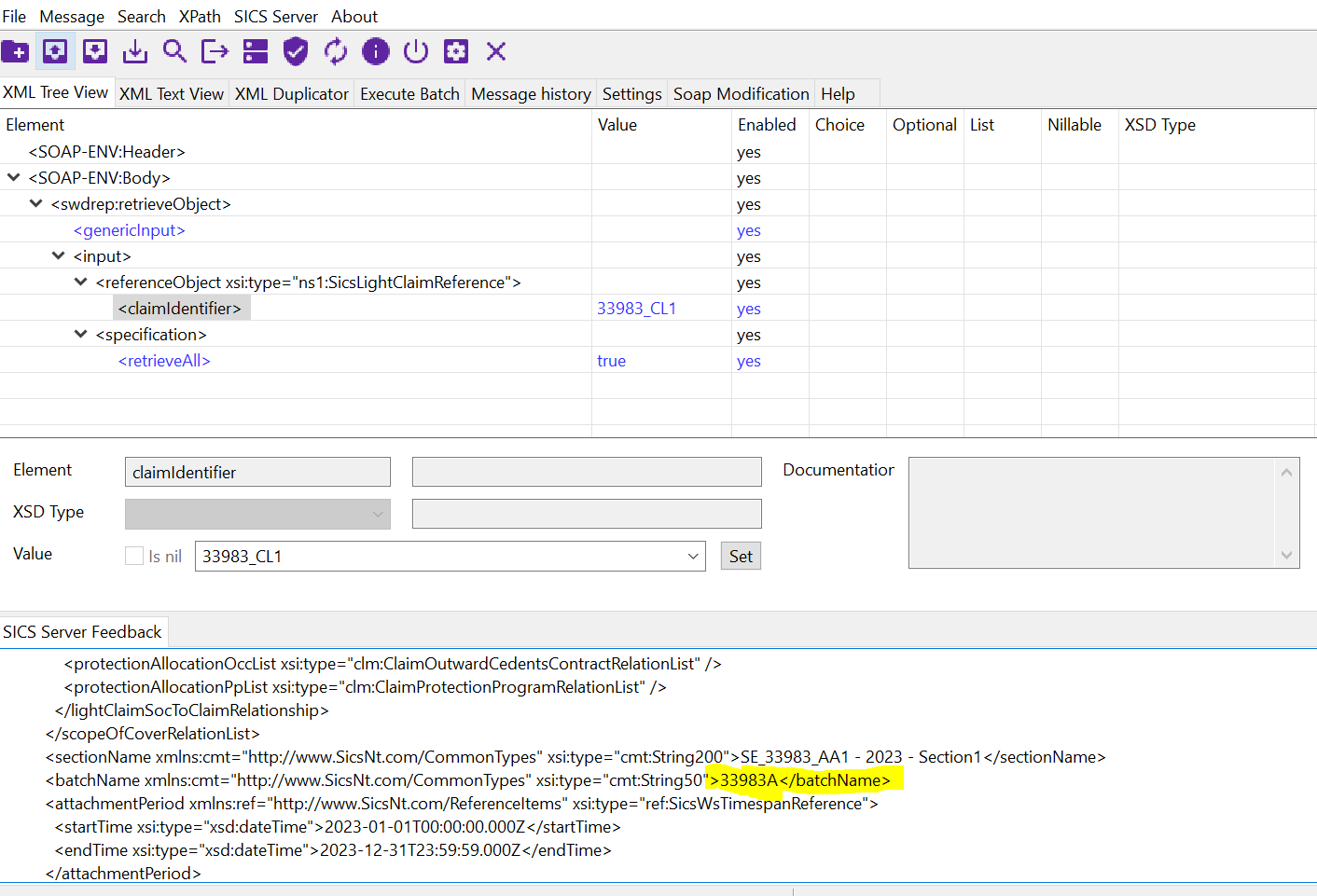
Task: Click the Element name field containing claimIdentifier
Action: (257, 472)
